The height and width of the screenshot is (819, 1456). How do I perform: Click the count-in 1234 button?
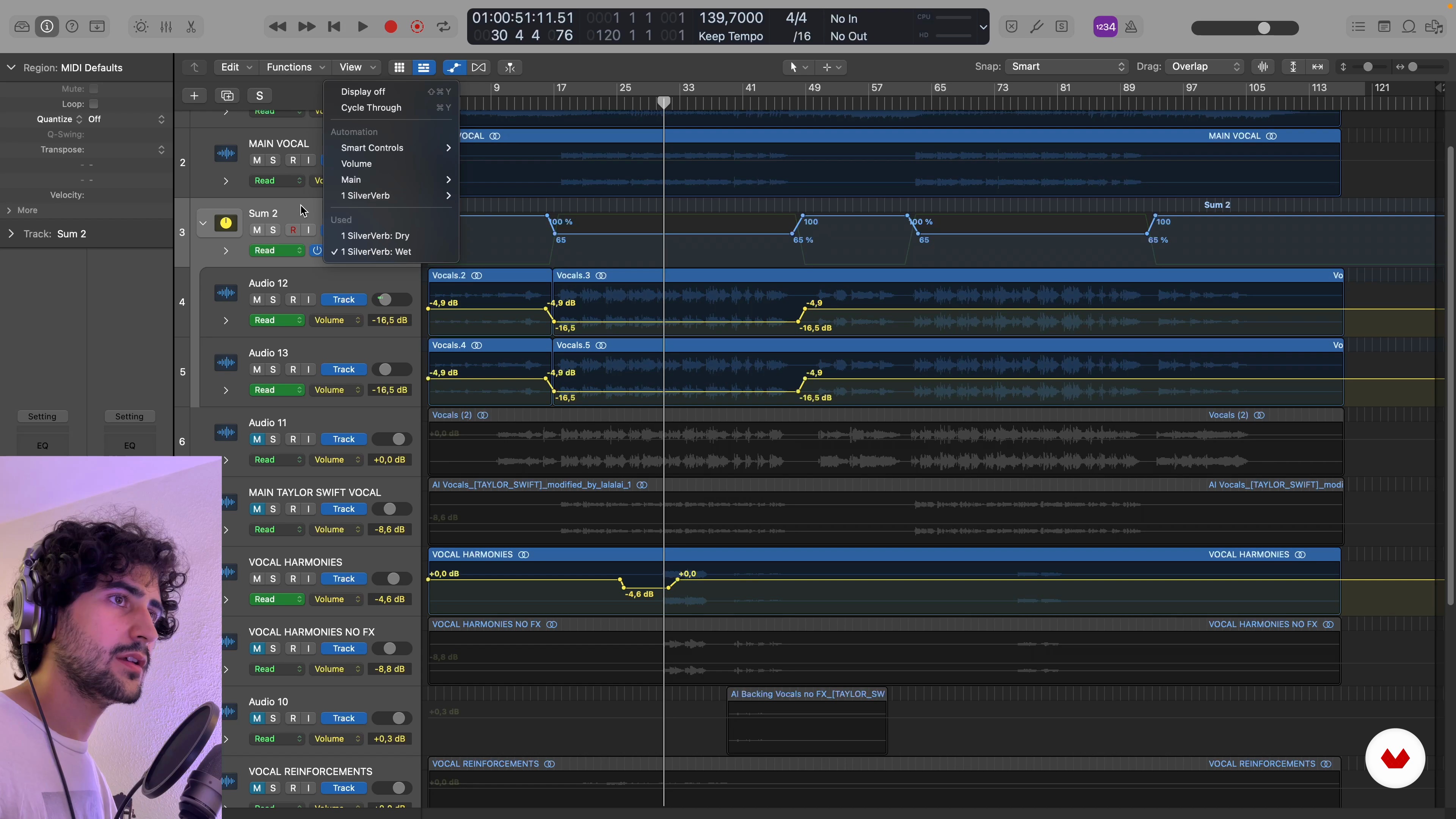click(x=1105, y=27)
